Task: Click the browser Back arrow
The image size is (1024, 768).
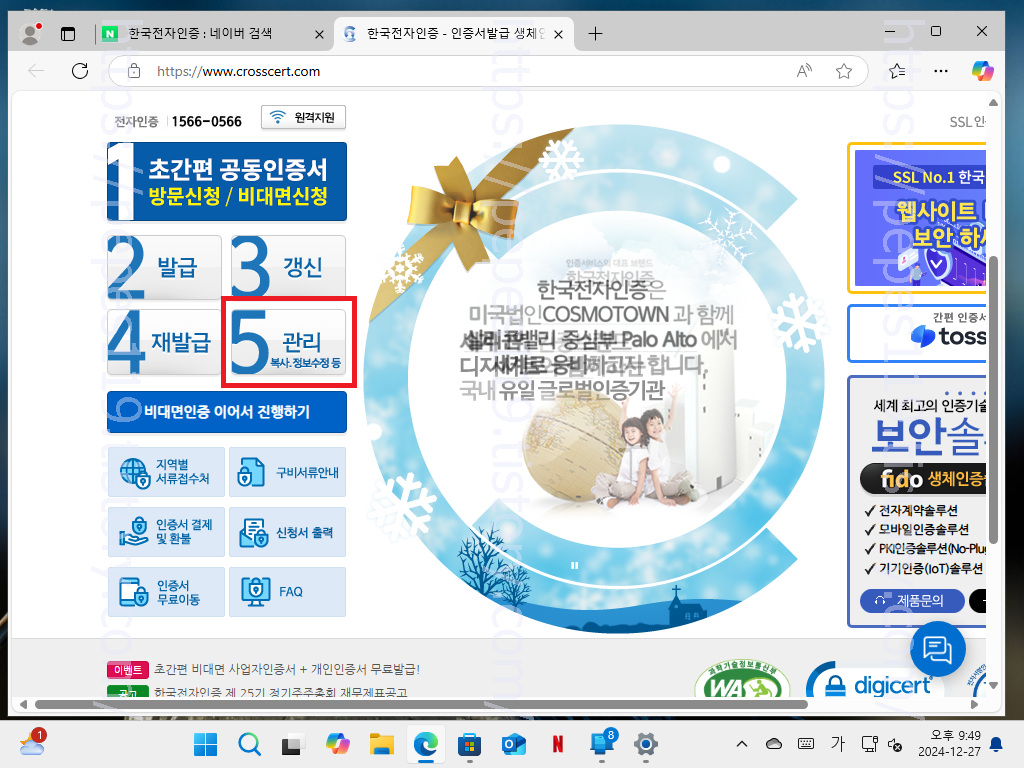Action: click(36, 71)
